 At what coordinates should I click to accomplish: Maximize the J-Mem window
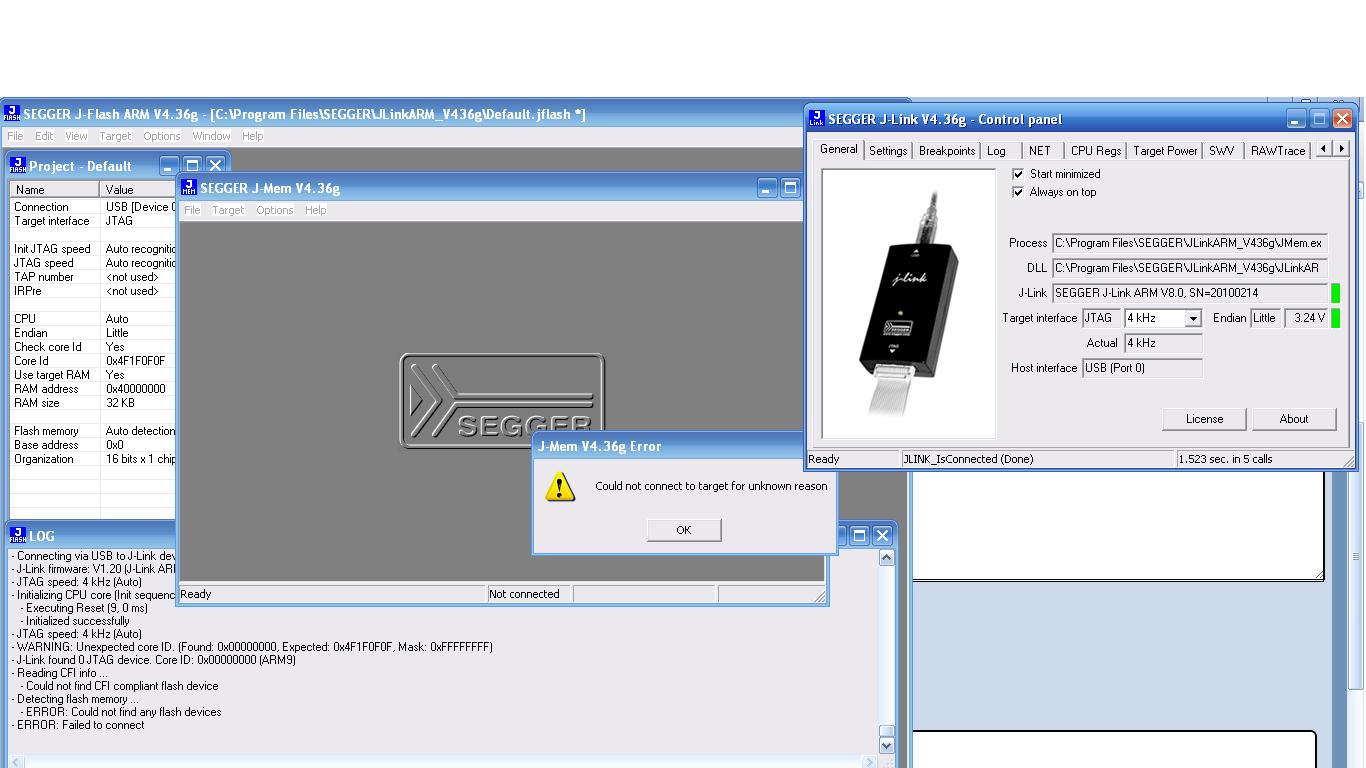point(790,188)
